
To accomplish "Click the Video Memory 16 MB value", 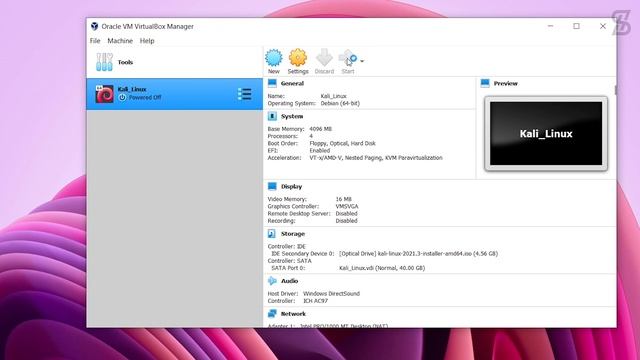I will point(343,199).
